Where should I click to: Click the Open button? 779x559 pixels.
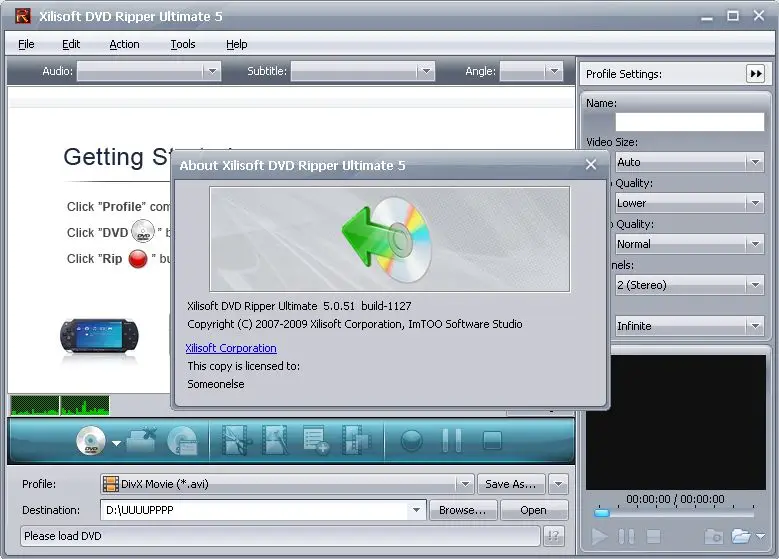(534, 510)
